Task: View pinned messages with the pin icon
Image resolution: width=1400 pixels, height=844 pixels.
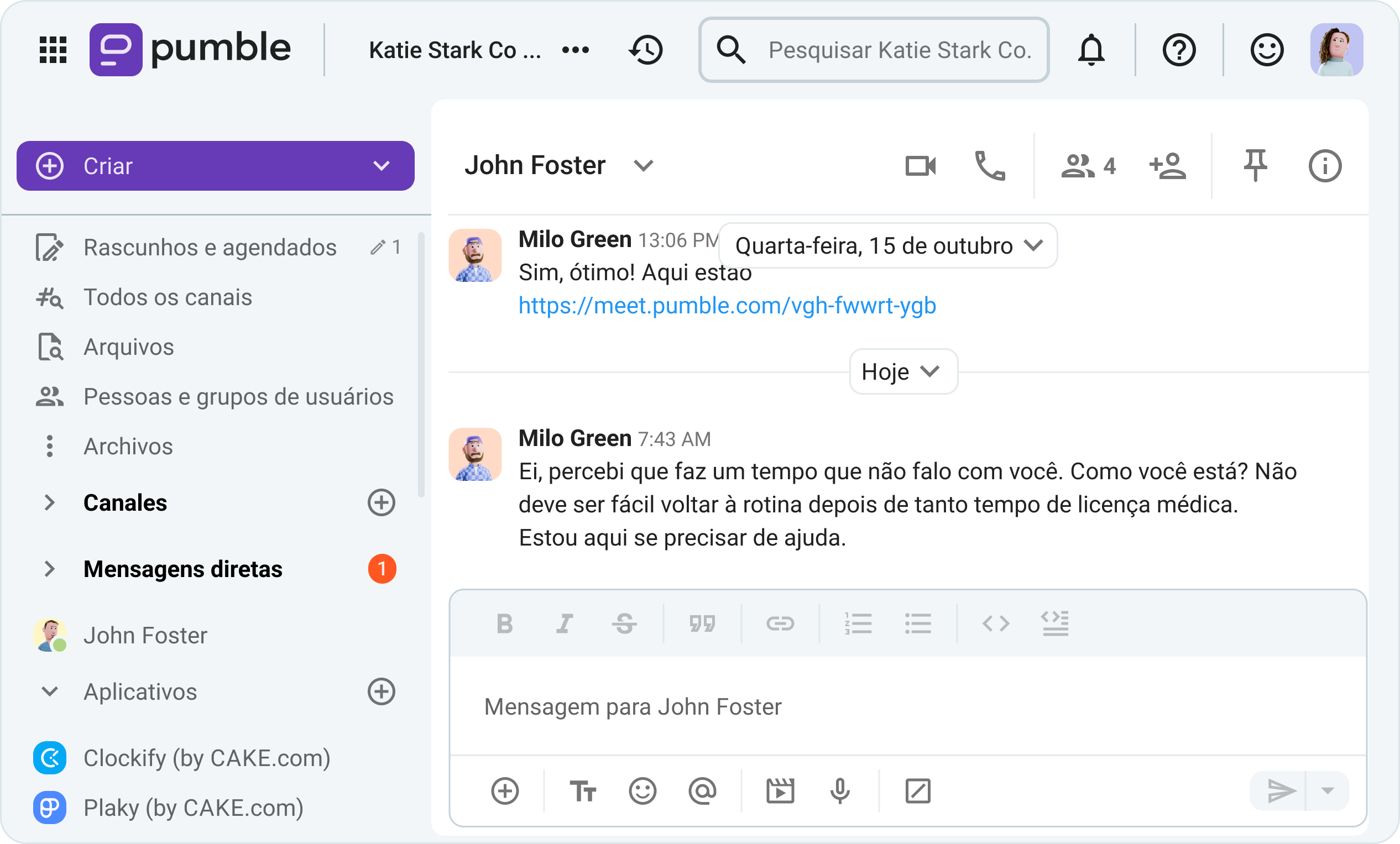Action: (x=1256, y=166)
